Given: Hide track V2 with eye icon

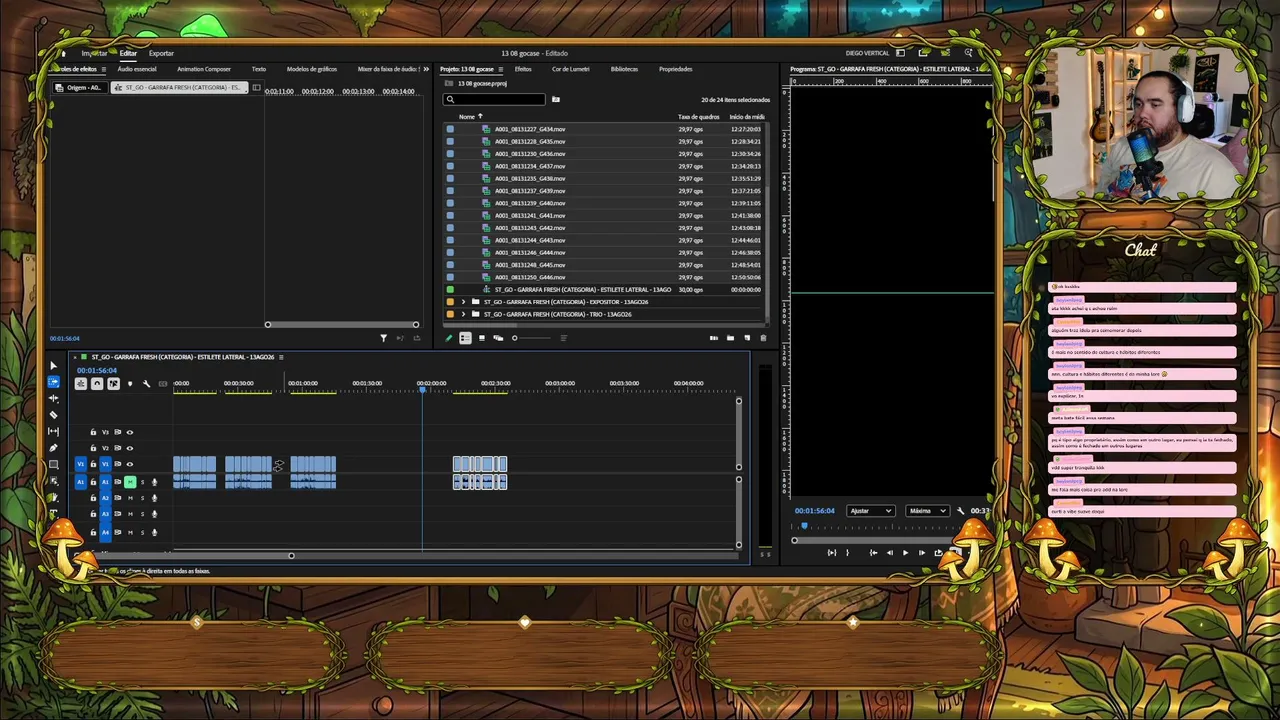Looking at the screenshot, I should pos(129,448).
